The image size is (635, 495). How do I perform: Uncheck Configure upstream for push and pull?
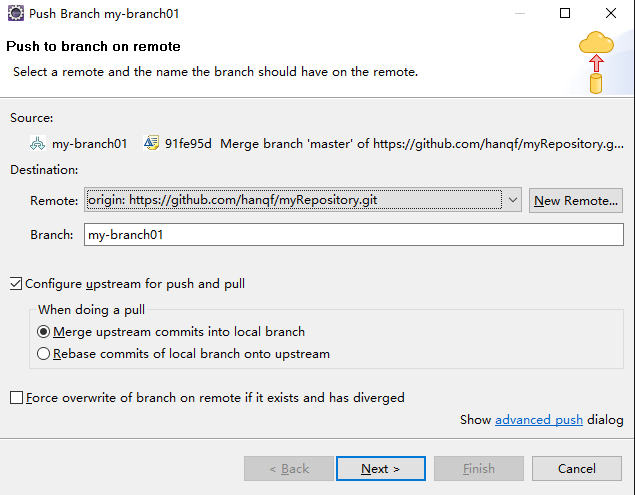[x=16, y=284]
